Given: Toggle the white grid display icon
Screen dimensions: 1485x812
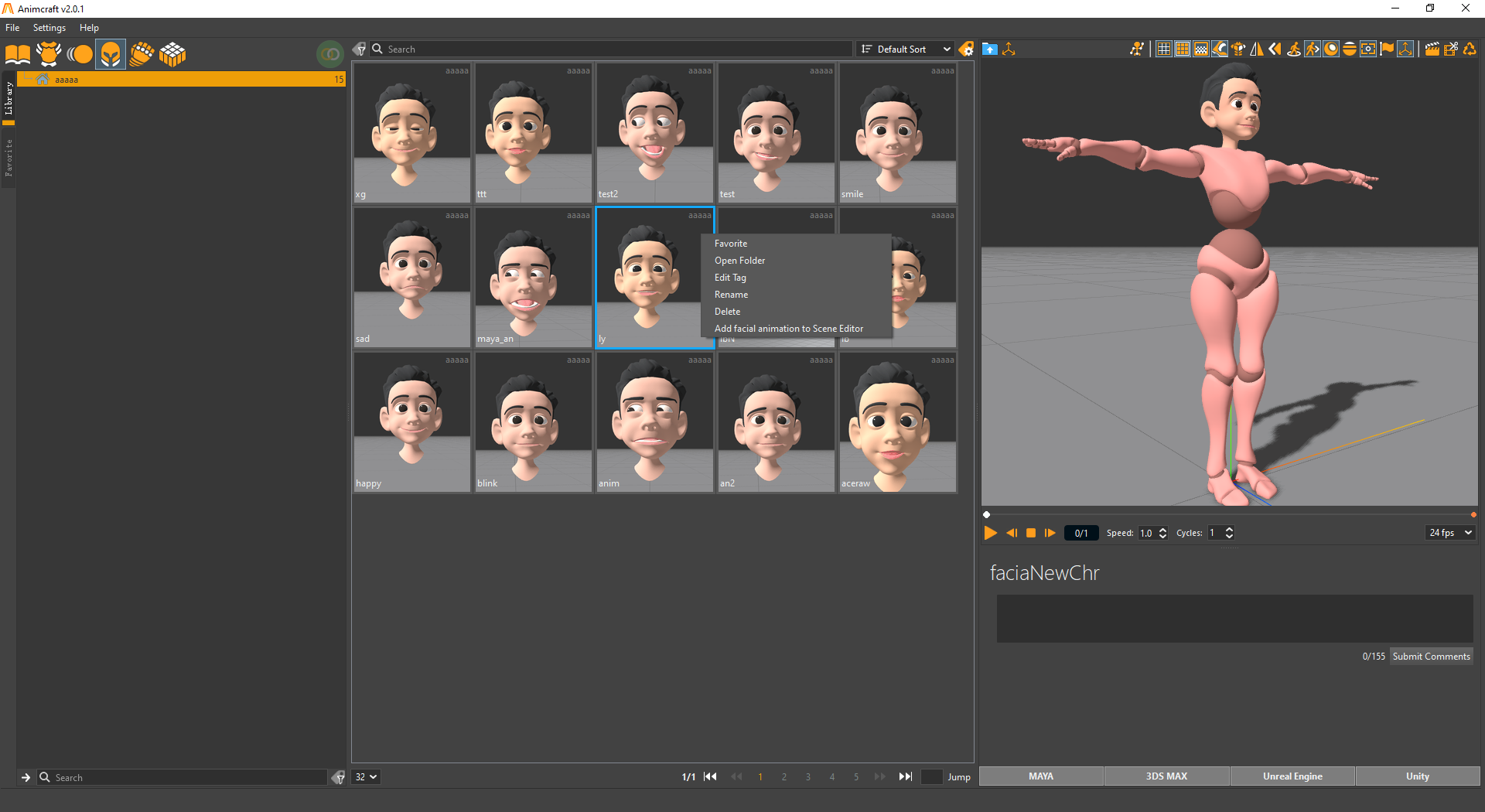Looking at the screenshot, I should [1164, 49].
